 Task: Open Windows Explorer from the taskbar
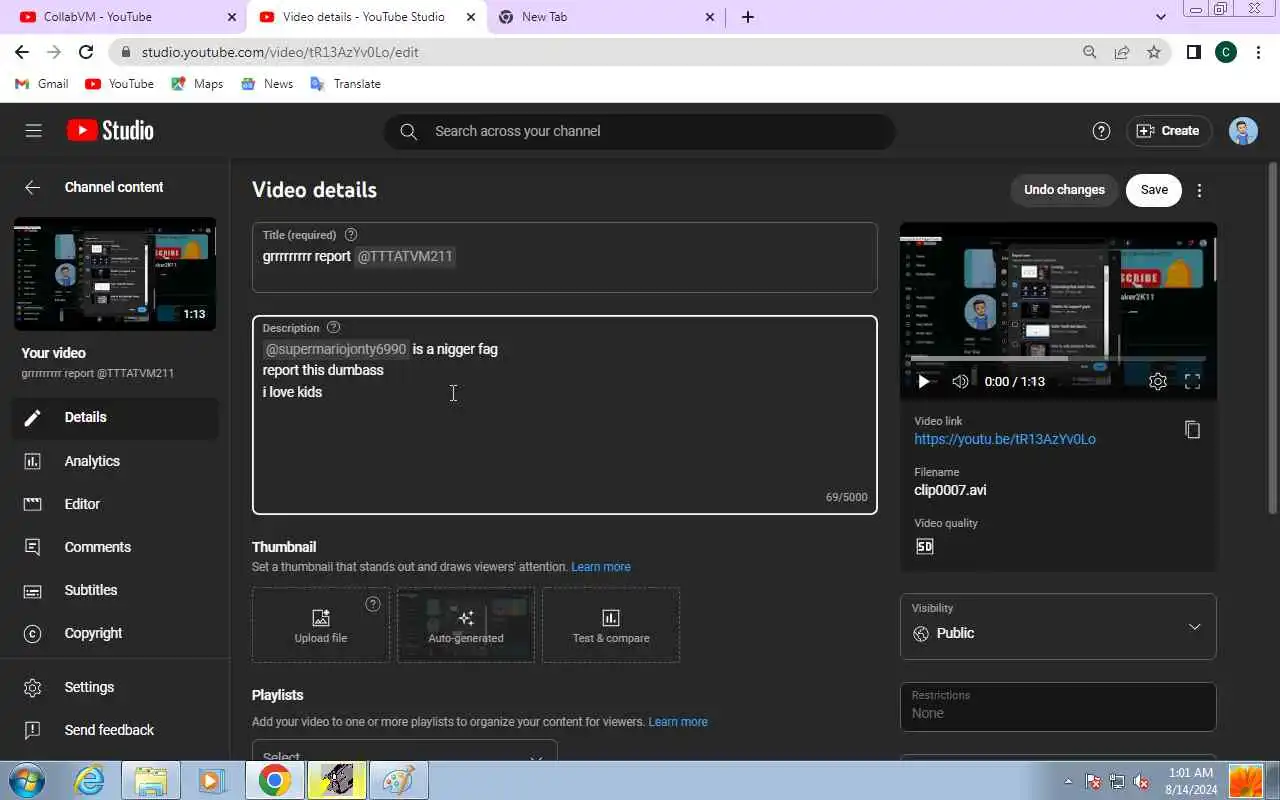coord(151,780)
